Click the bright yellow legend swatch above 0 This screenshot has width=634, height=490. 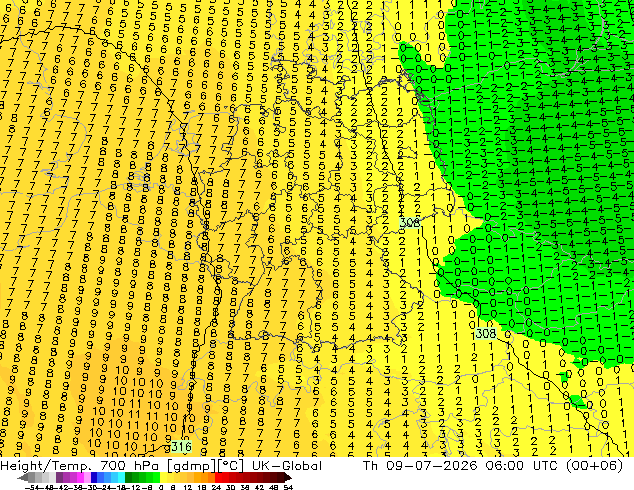tap(163, 478)
